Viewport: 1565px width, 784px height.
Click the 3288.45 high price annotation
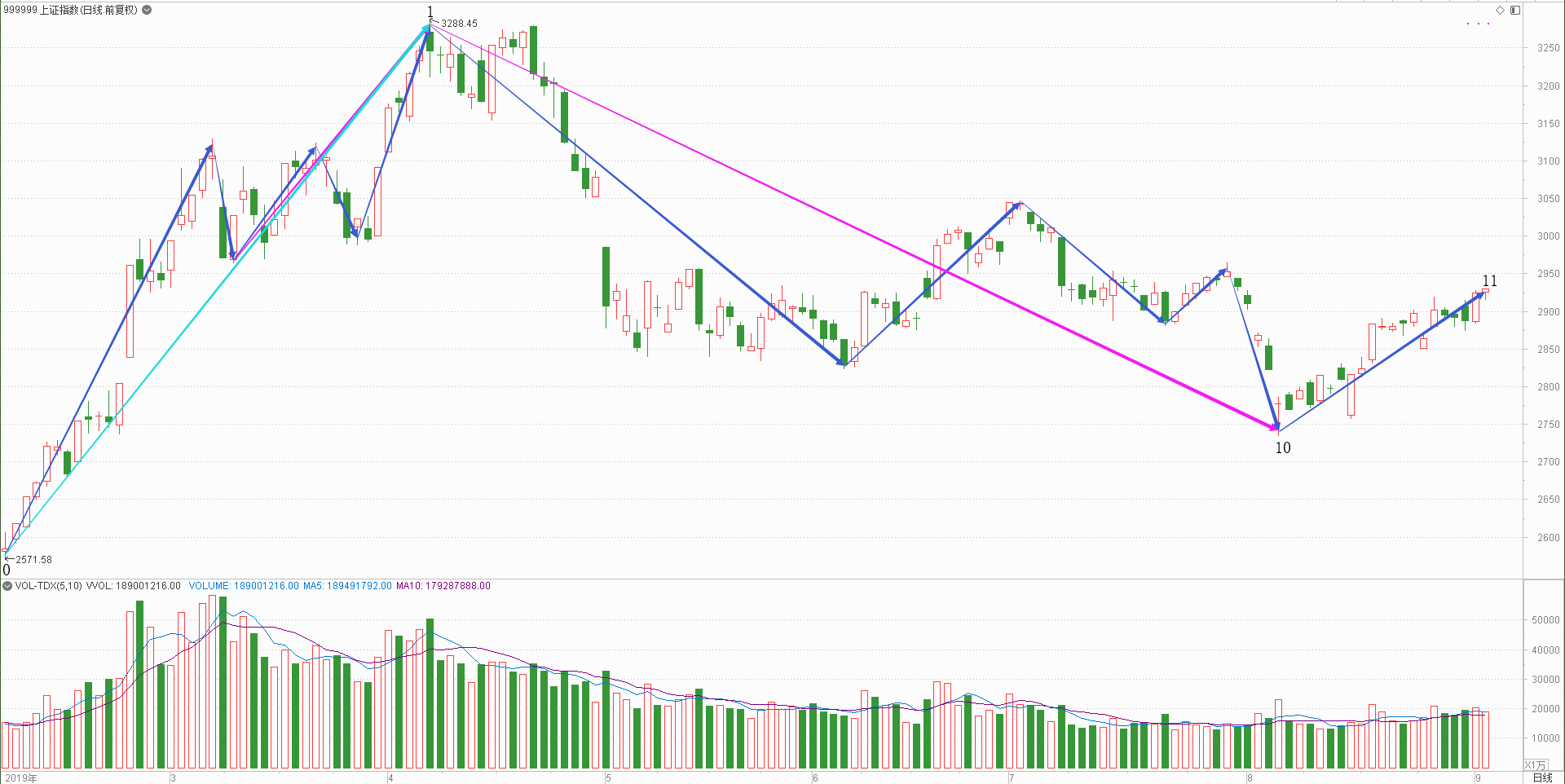pyautogui.click(x=459, y=24)
